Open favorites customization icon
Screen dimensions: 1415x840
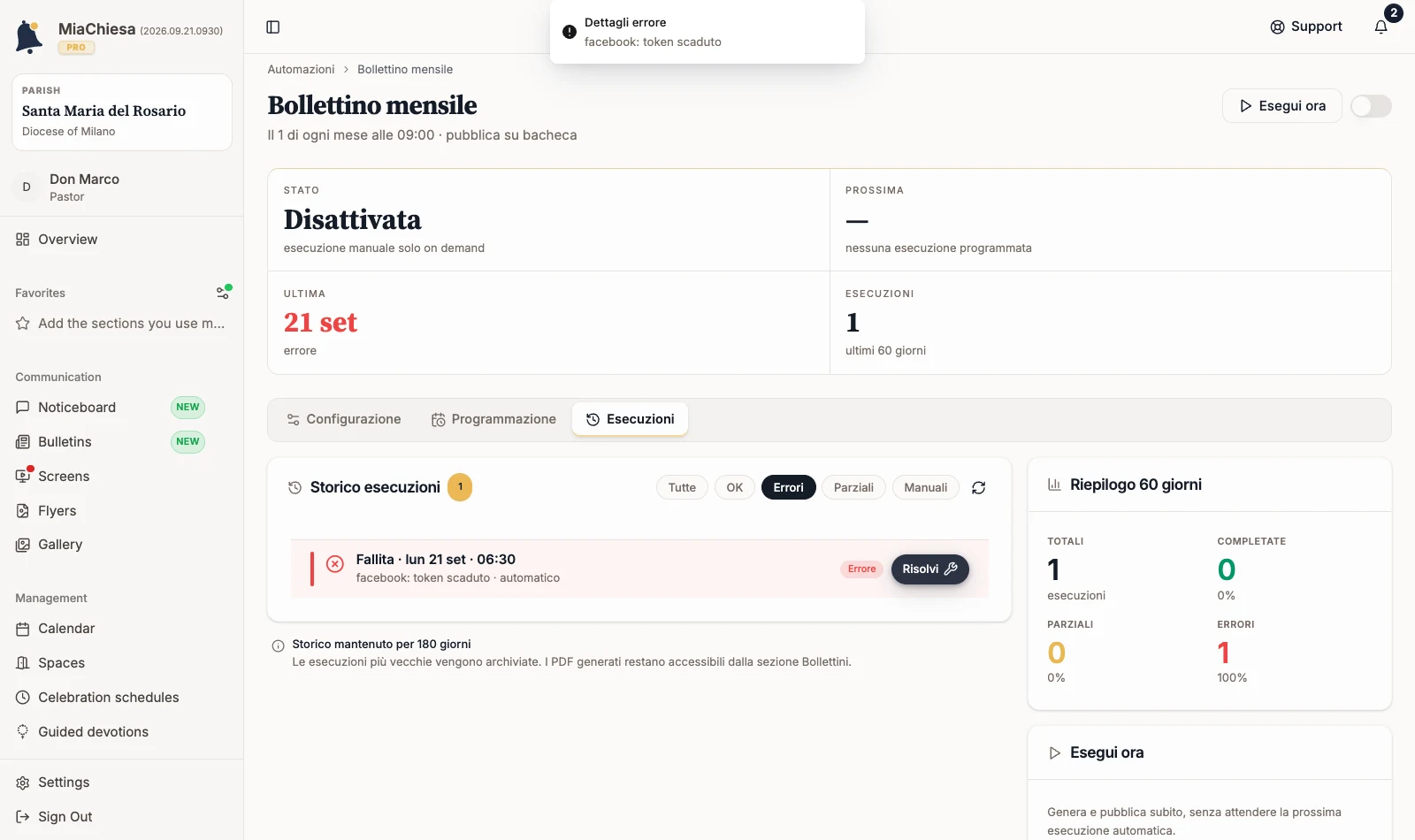coord(224,293)
